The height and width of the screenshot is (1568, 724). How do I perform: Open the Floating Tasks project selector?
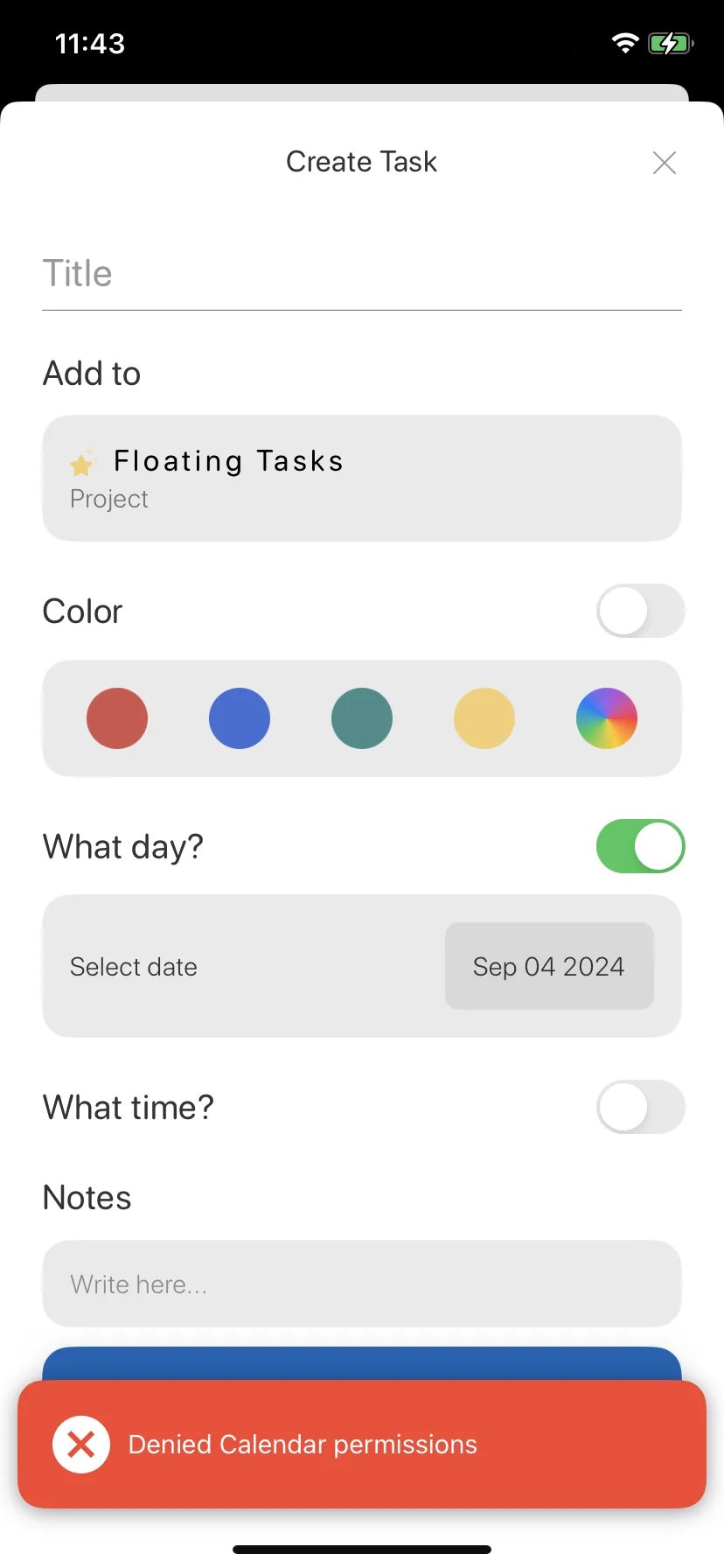coord(362,478)
